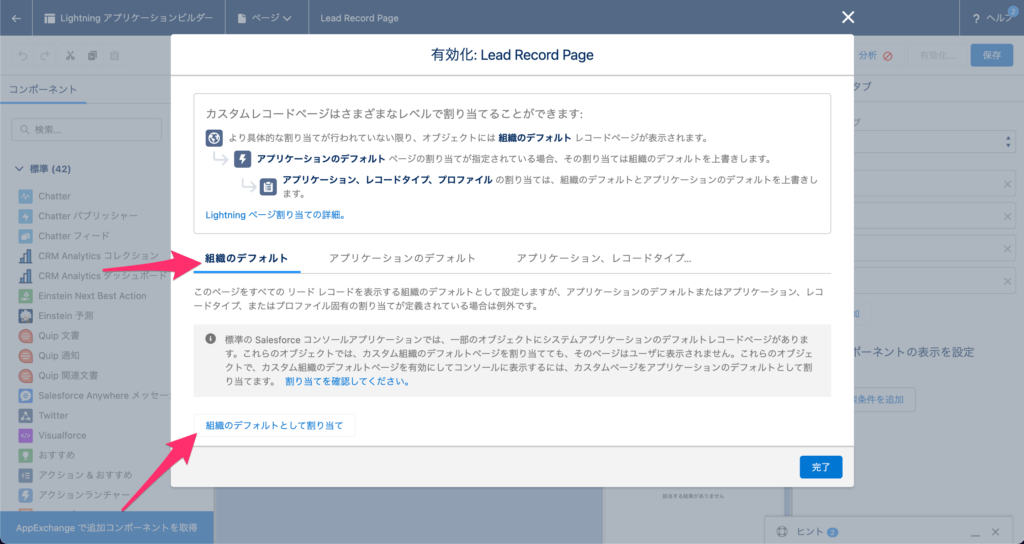The width and height of the screenshot is (1024, 544).
Task: Select the Visualforce component
Action: pos(52,436)
